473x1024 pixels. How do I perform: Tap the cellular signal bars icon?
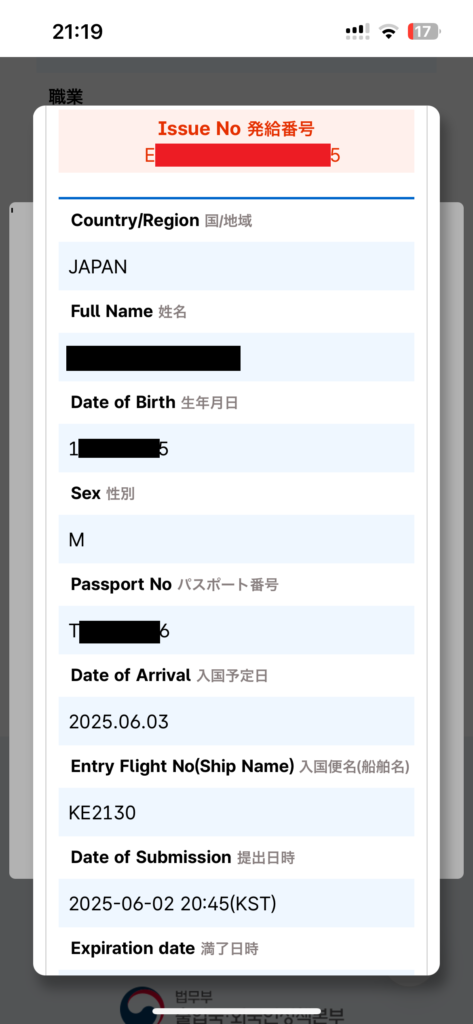[357, 32]
